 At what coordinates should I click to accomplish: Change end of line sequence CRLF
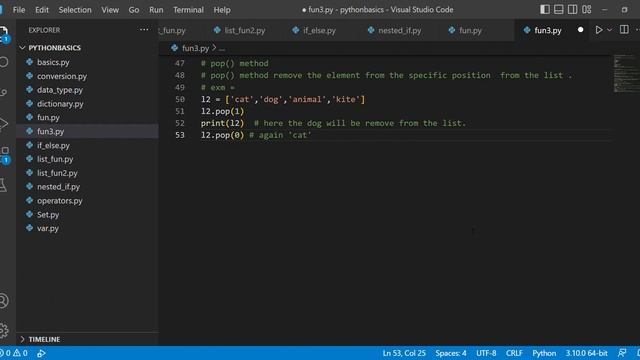[514, 353]
